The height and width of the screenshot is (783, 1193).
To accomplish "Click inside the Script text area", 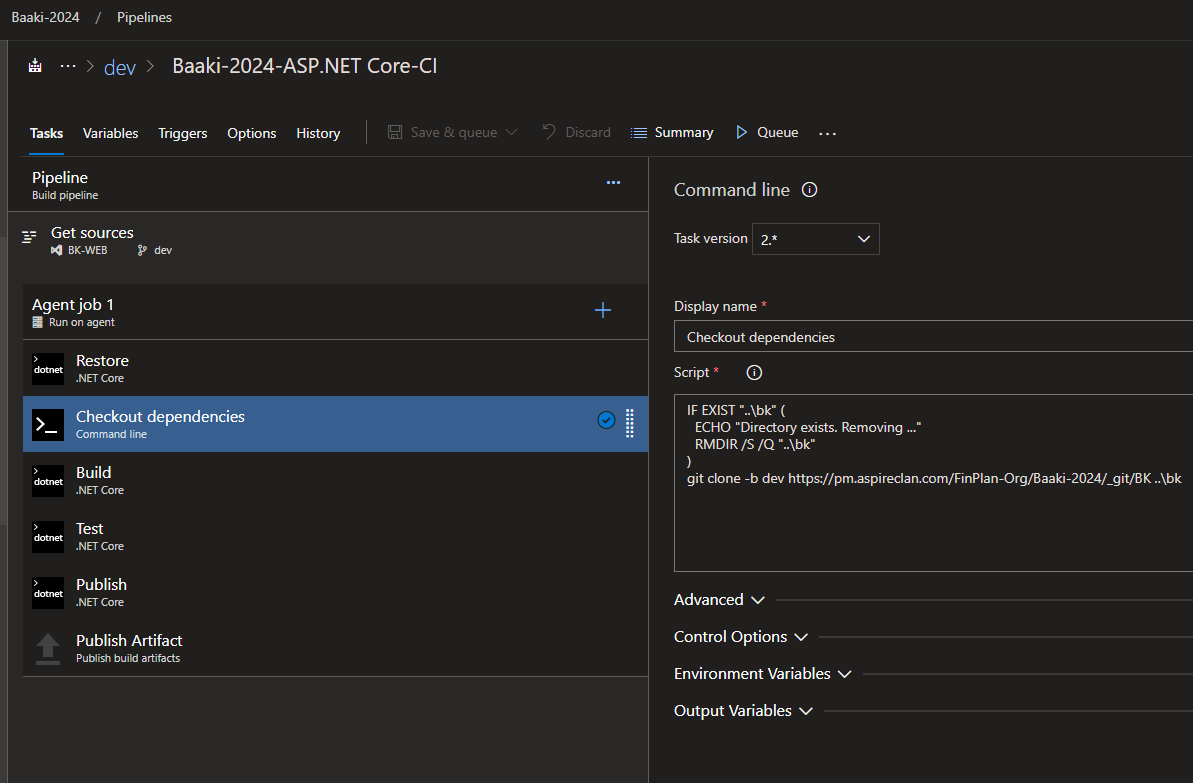I will coord(934,482).
